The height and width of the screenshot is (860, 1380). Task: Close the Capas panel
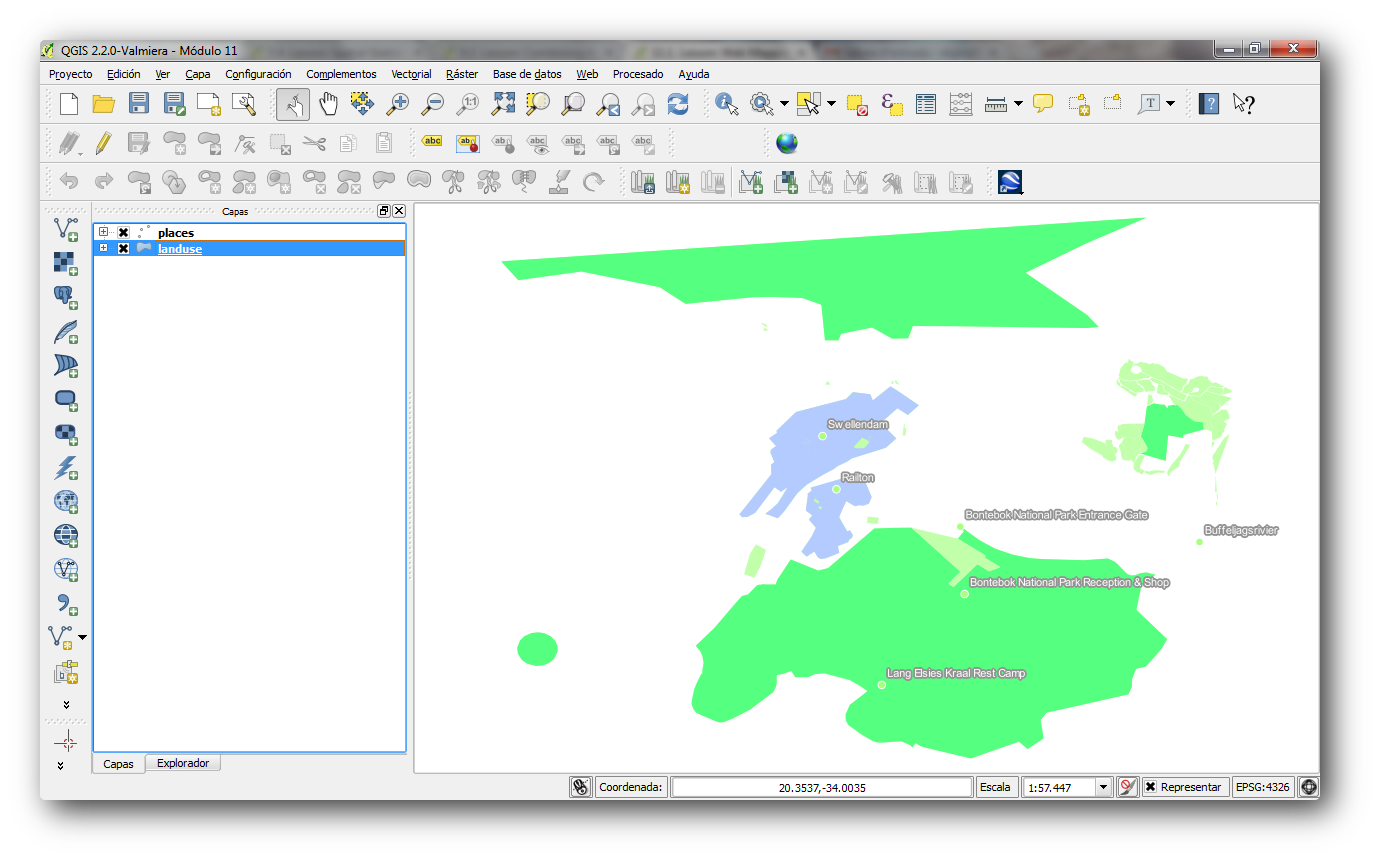399,211
